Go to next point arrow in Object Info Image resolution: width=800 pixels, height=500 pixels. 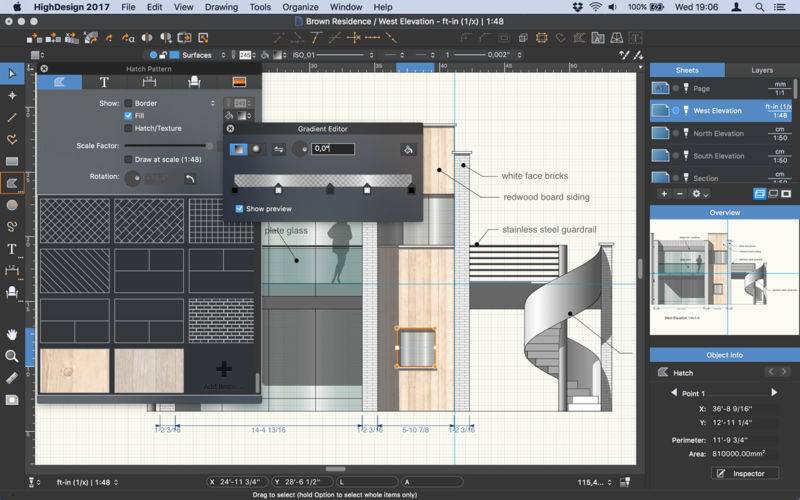point(774,392)
